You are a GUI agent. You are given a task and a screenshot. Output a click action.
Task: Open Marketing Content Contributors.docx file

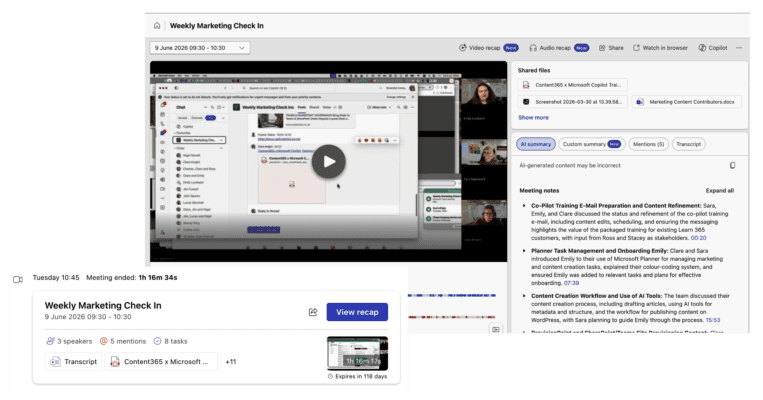point(687,102)
